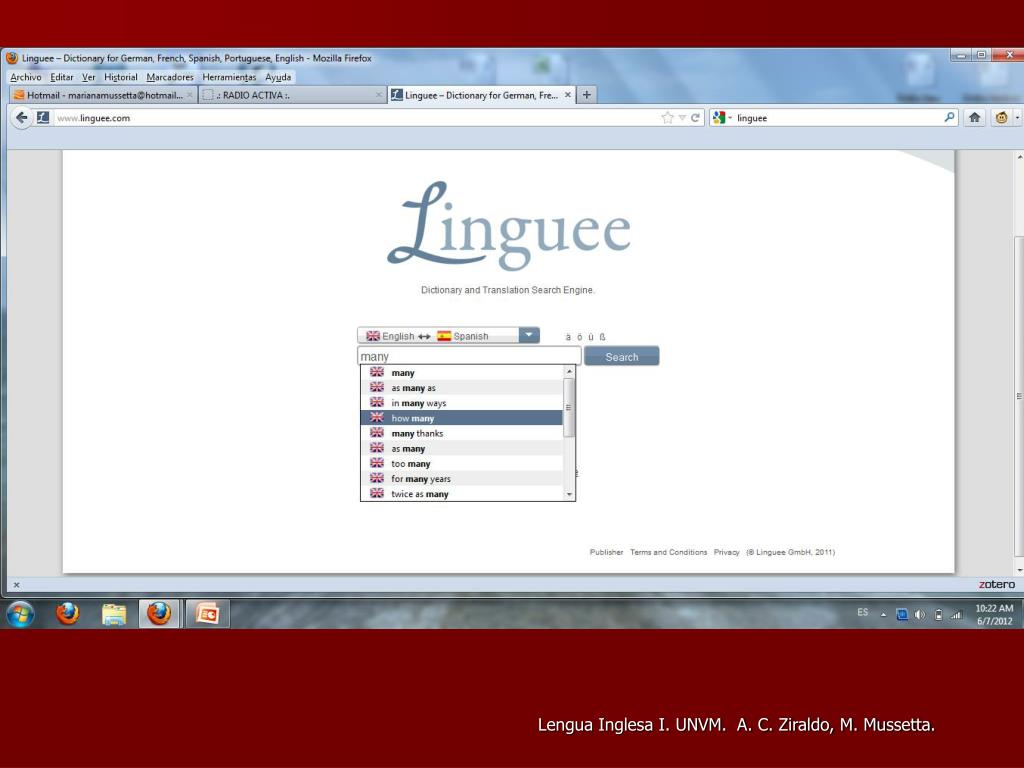Screen dimensions: 1024x768
Task: Choose the suggestion "in many ways"
Action: pos(462,403)
